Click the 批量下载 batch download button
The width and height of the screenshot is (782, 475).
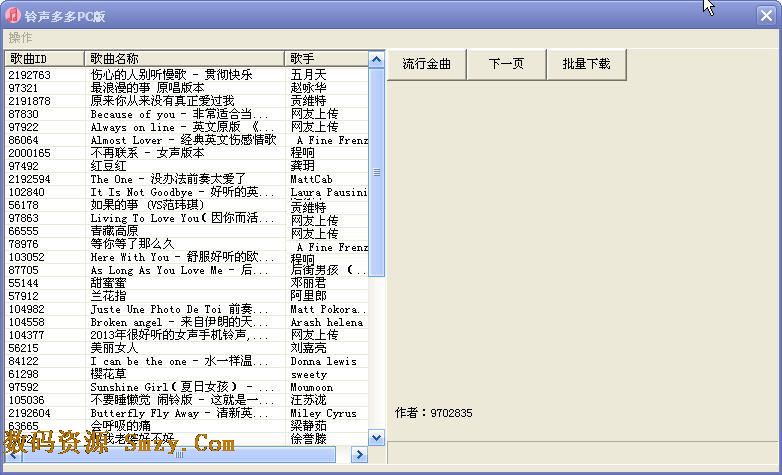(x=586, y=64)
